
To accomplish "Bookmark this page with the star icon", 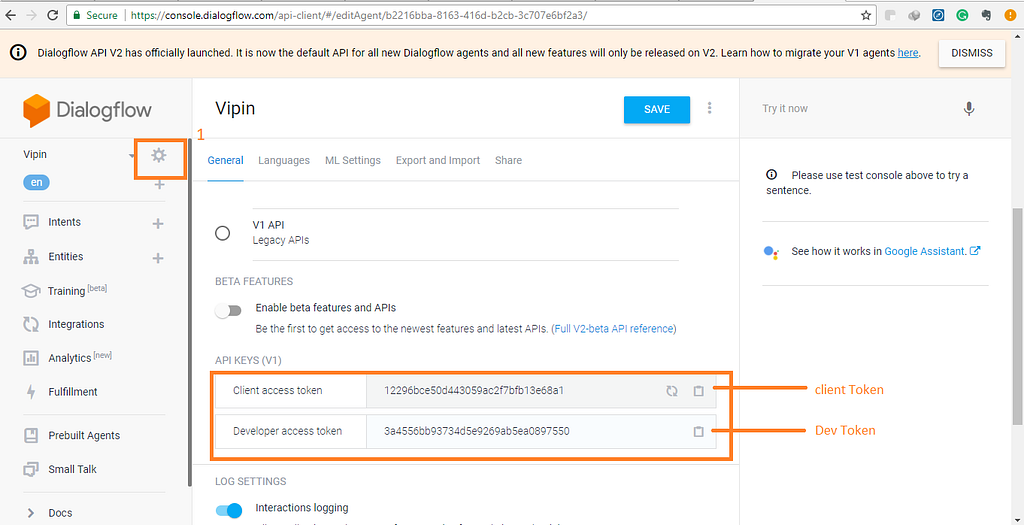I will click(x=866, y=16).
